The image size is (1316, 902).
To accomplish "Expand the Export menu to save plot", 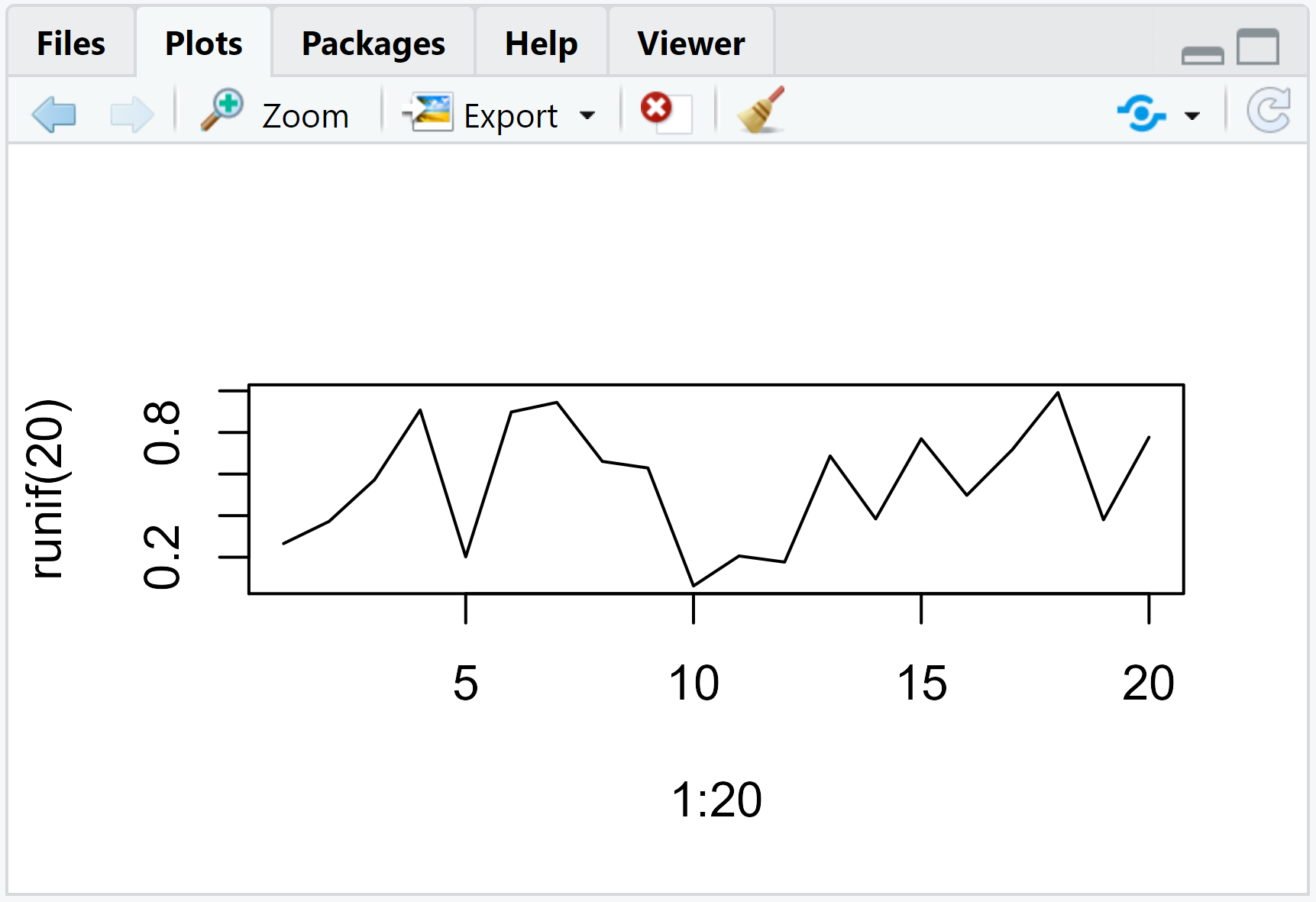I will click(588, 115).
